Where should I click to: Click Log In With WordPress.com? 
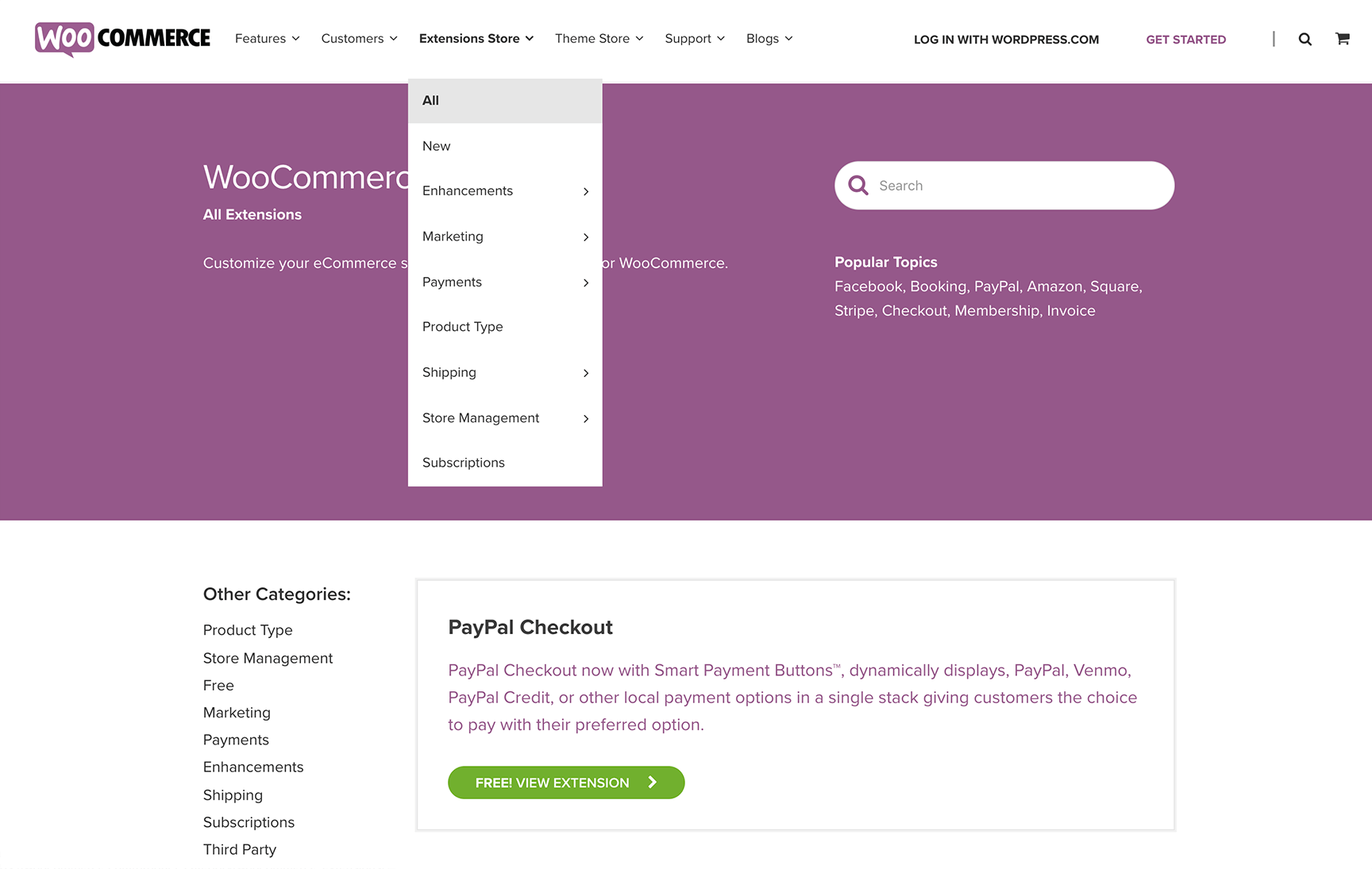pos(1006,39)
